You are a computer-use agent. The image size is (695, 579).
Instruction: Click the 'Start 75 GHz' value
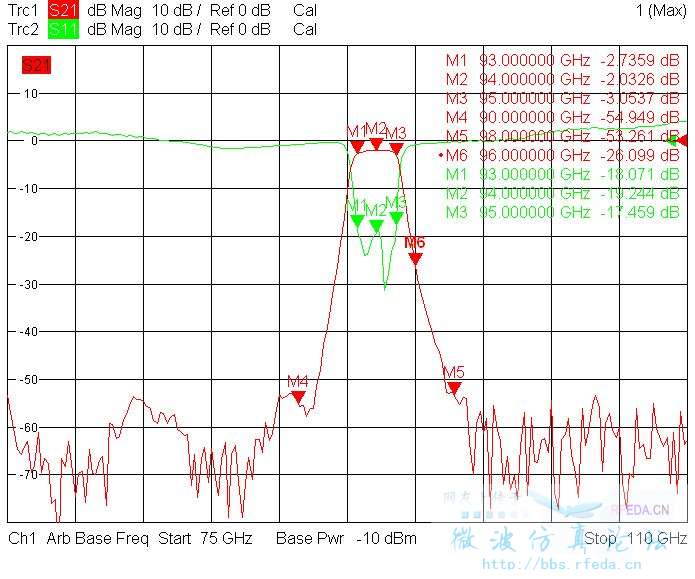[205, 538]
